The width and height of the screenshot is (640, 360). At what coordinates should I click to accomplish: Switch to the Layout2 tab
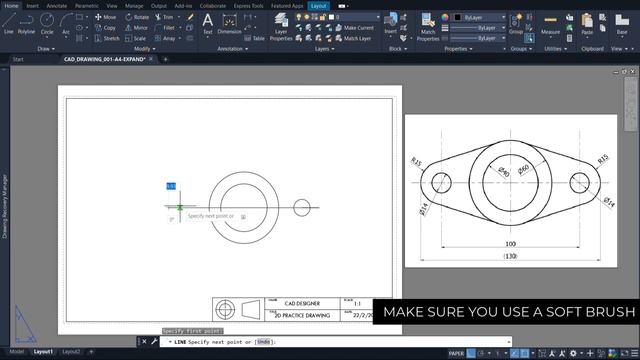point(71,352)
